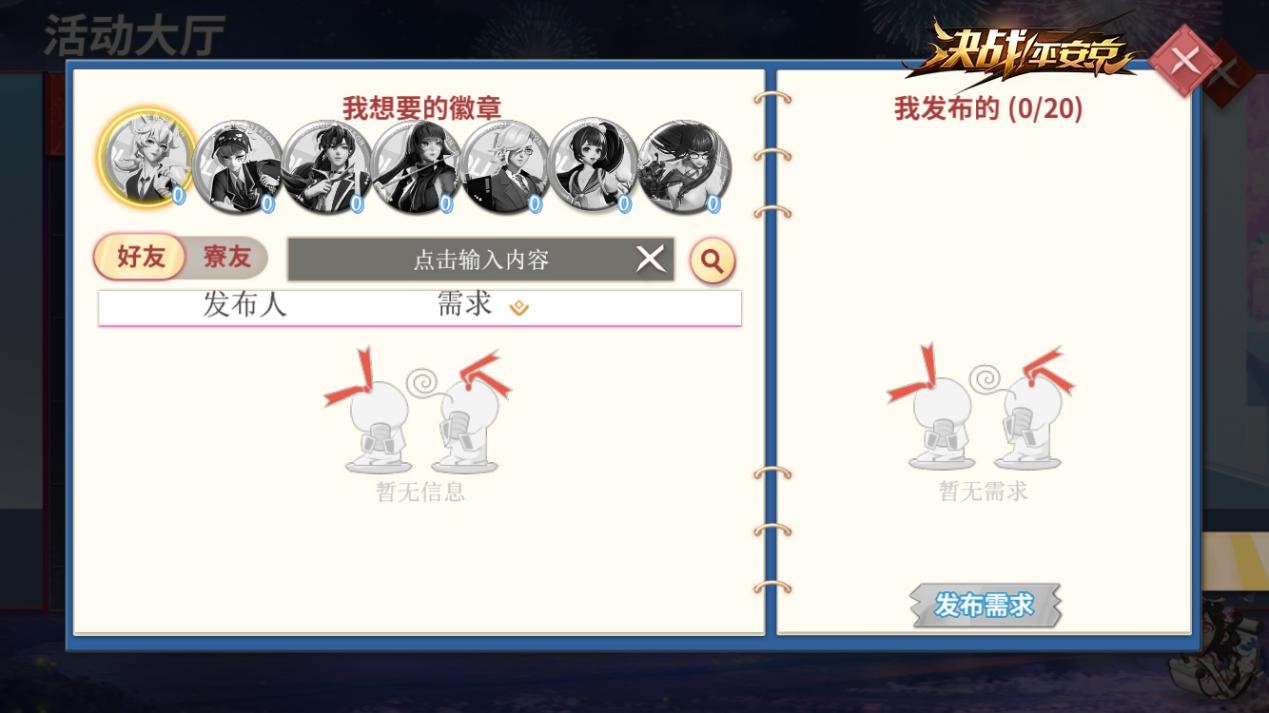
Task: Click the 发布需求 button
Action: click(x=984, y=605)
